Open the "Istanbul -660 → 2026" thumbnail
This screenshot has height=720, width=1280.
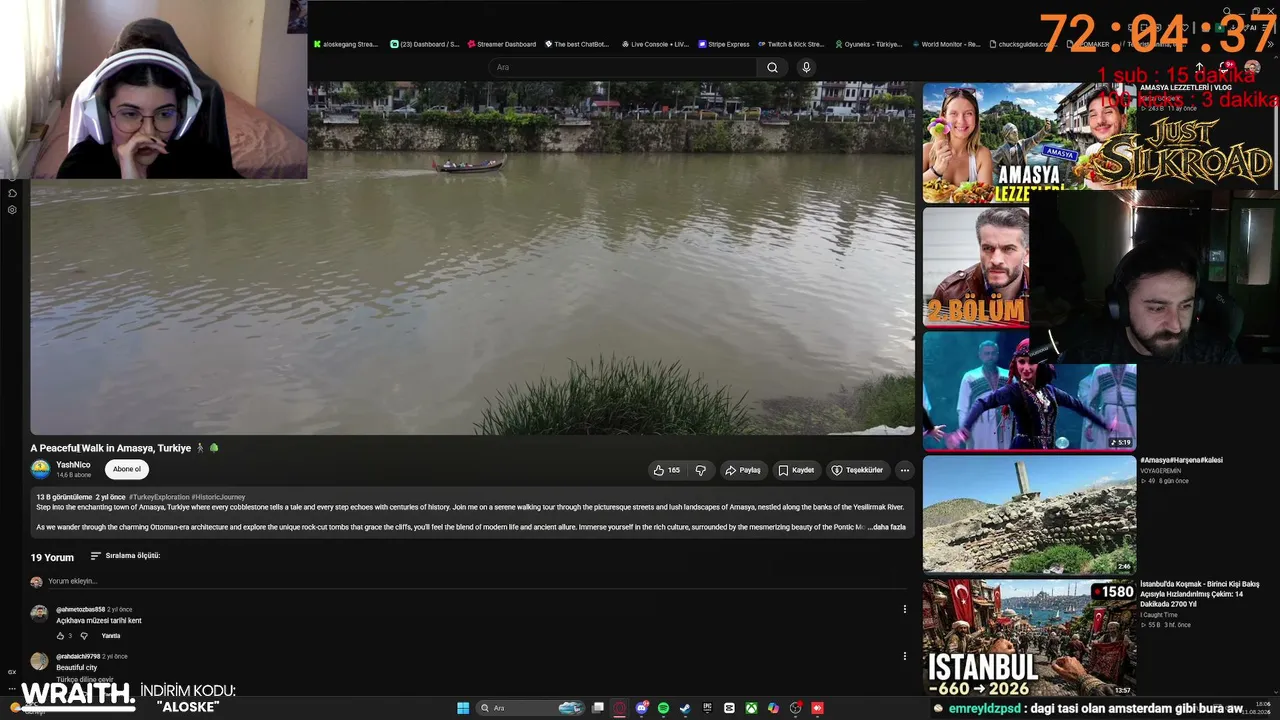pyautogui.click(x=1029, y=638)
